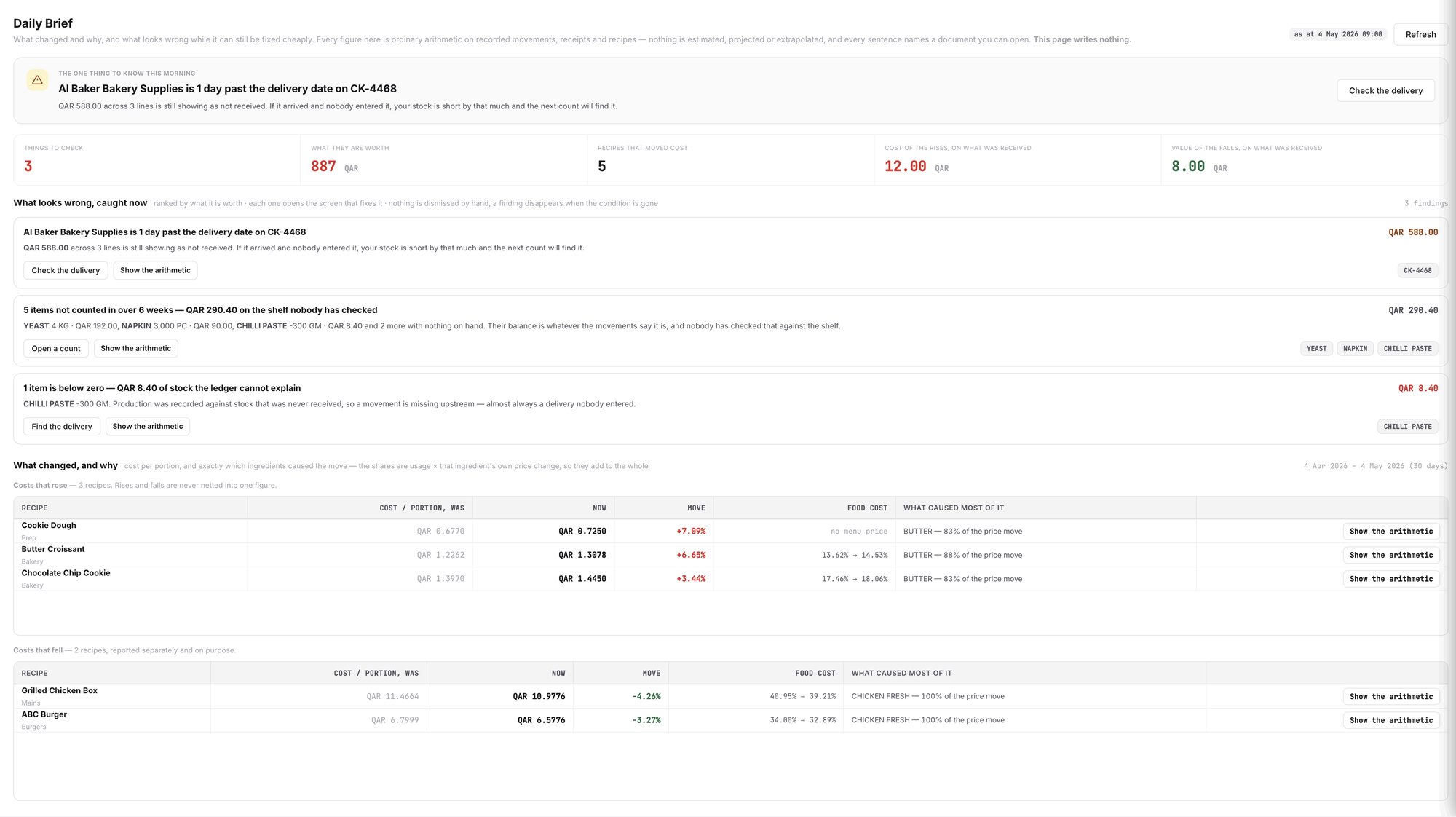This screenshot has height=817, width=1456.
Task: Show the arithmetic for Al Baker finding
Action: [155, 270]
